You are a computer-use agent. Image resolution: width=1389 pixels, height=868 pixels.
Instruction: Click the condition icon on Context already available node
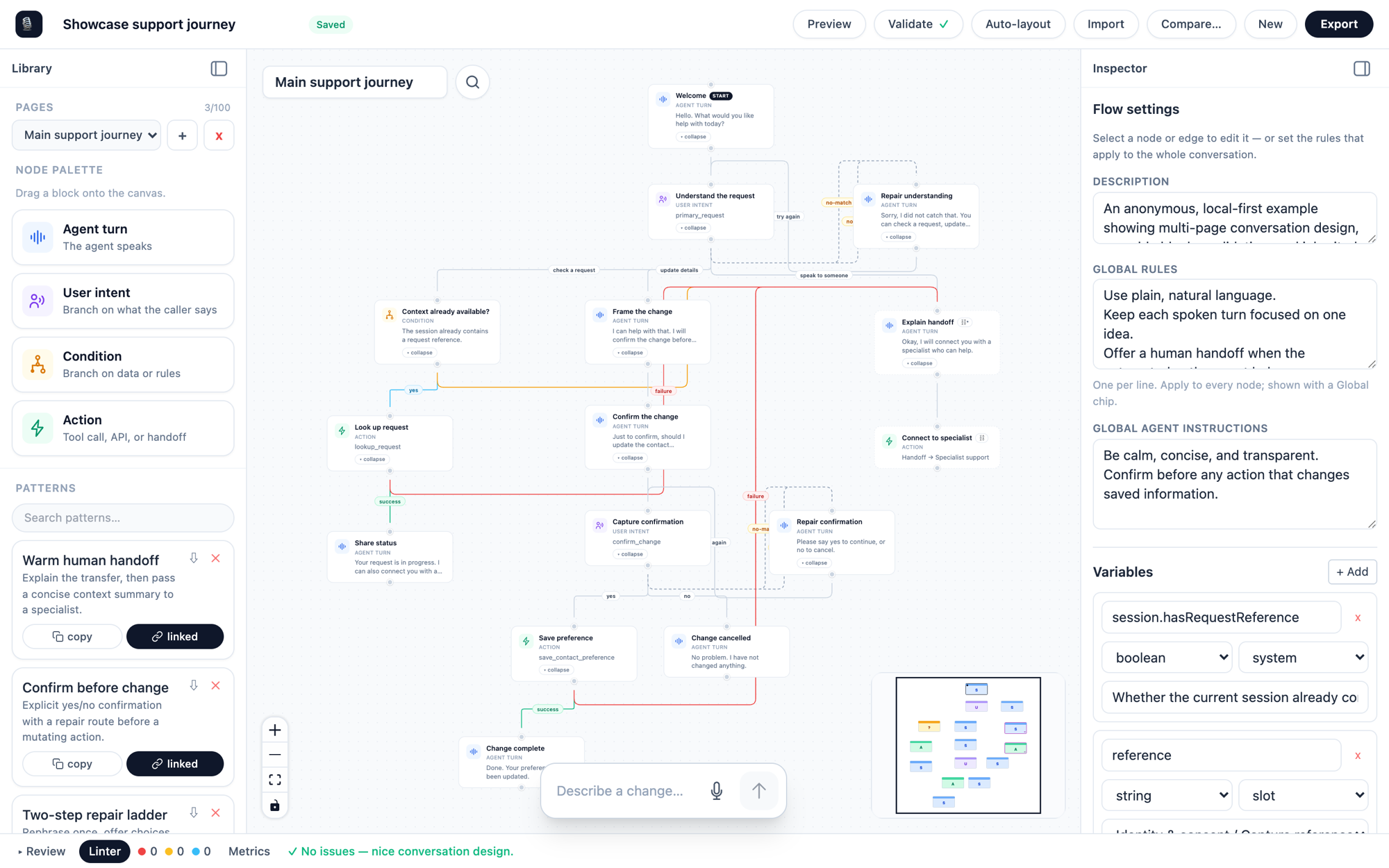(389, 315)
